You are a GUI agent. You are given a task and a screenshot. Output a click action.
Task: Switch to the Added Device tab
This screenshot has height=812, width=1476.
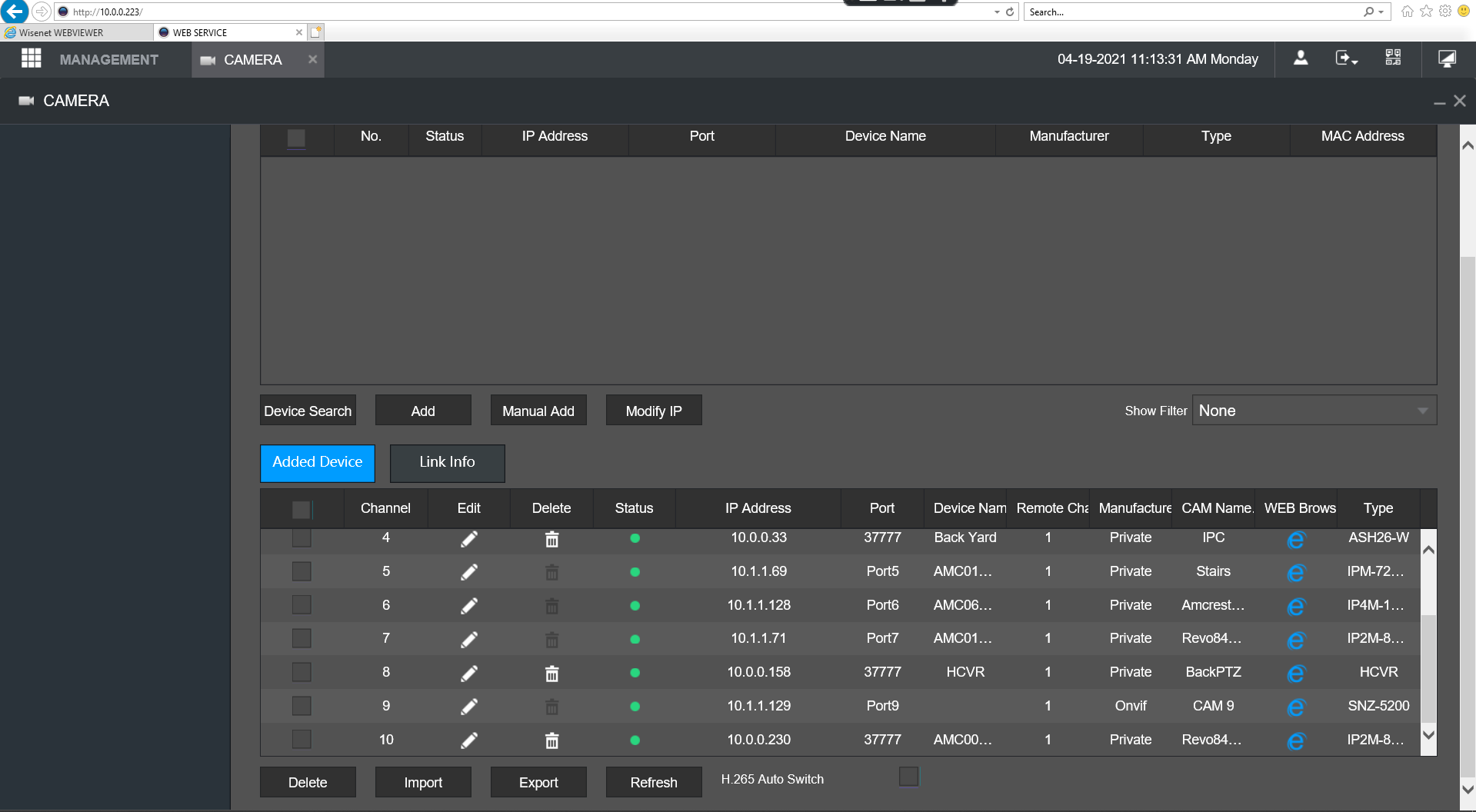pos(317,463)
